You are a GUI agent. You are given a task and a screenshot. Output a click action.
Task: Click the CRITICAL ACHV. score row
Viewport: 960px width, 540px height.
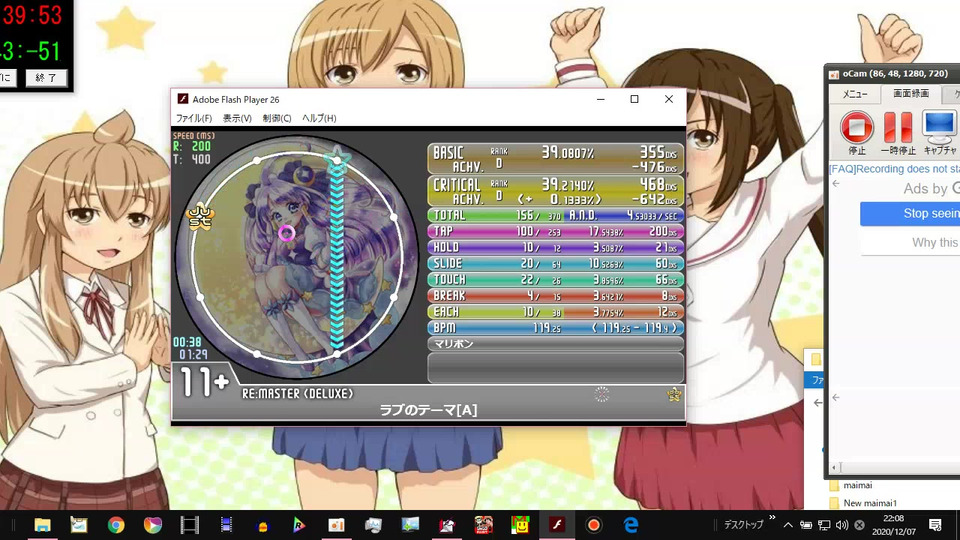pos(555,192)
